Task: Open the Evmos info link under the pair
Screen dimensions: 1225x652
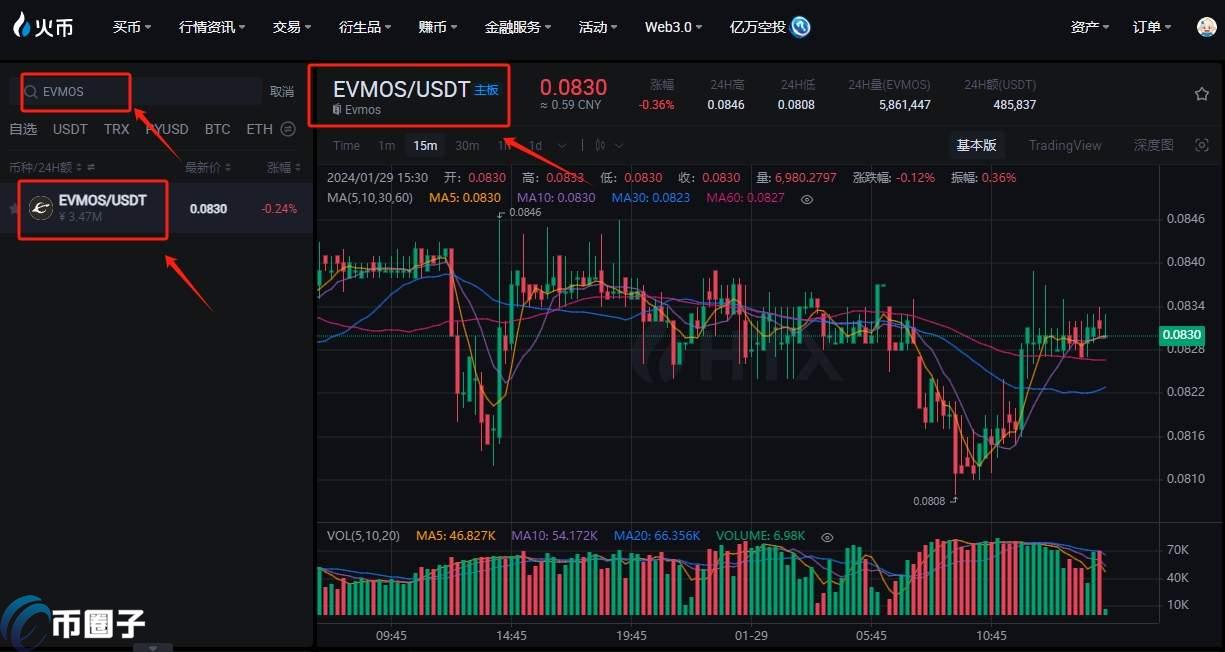Action: click(356, 110)
